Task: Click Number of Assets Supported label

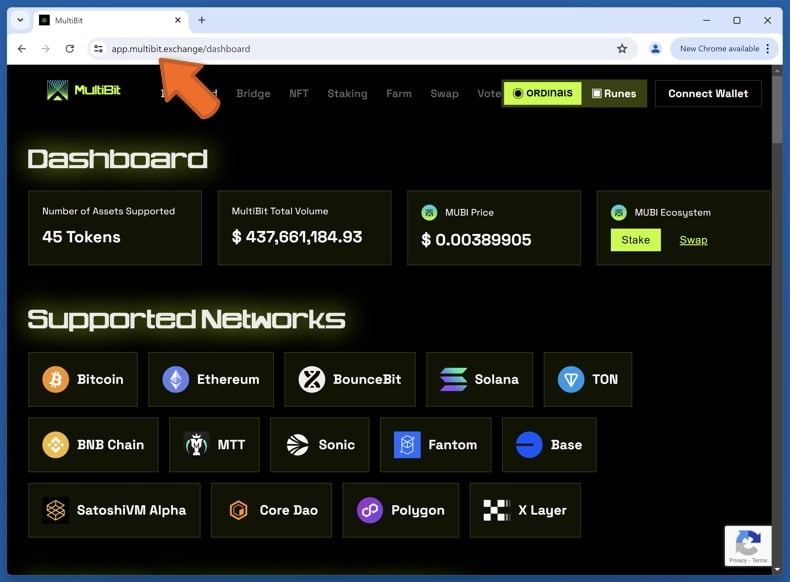Action: click(x=108, y=211)
